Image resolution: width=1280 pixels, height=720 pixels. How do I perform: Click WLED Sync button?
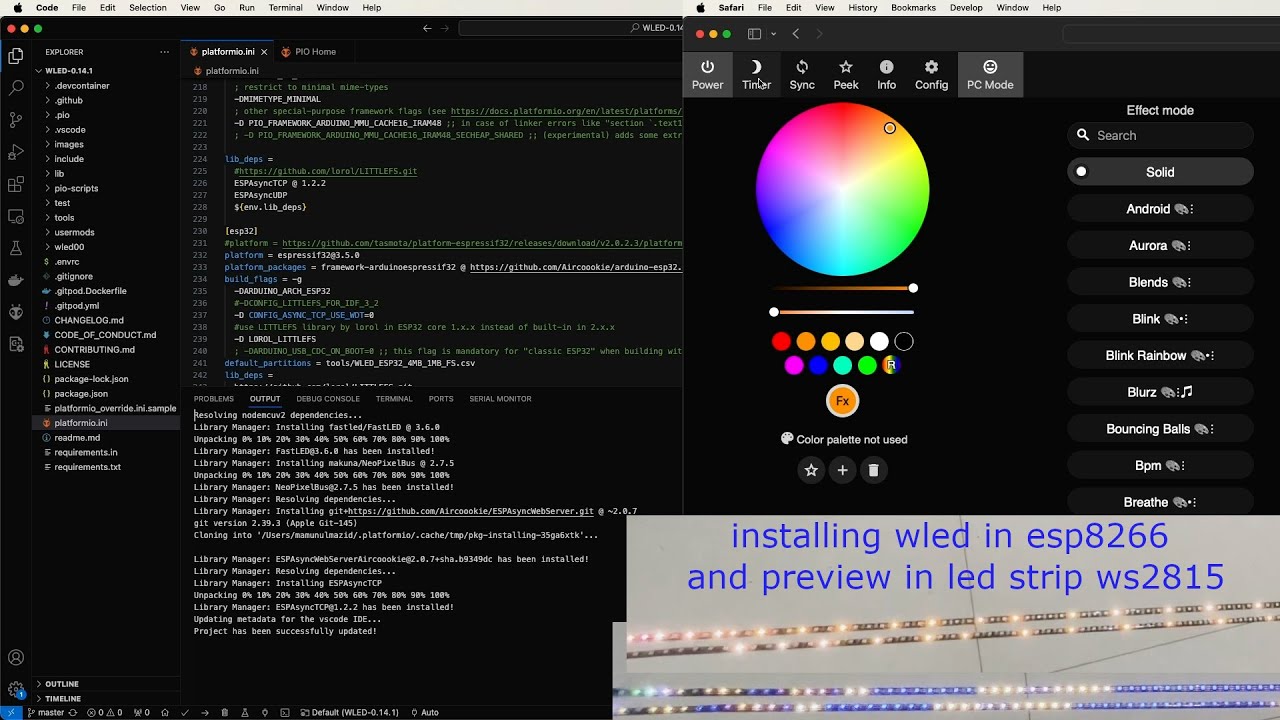click(x=802, y=74)
